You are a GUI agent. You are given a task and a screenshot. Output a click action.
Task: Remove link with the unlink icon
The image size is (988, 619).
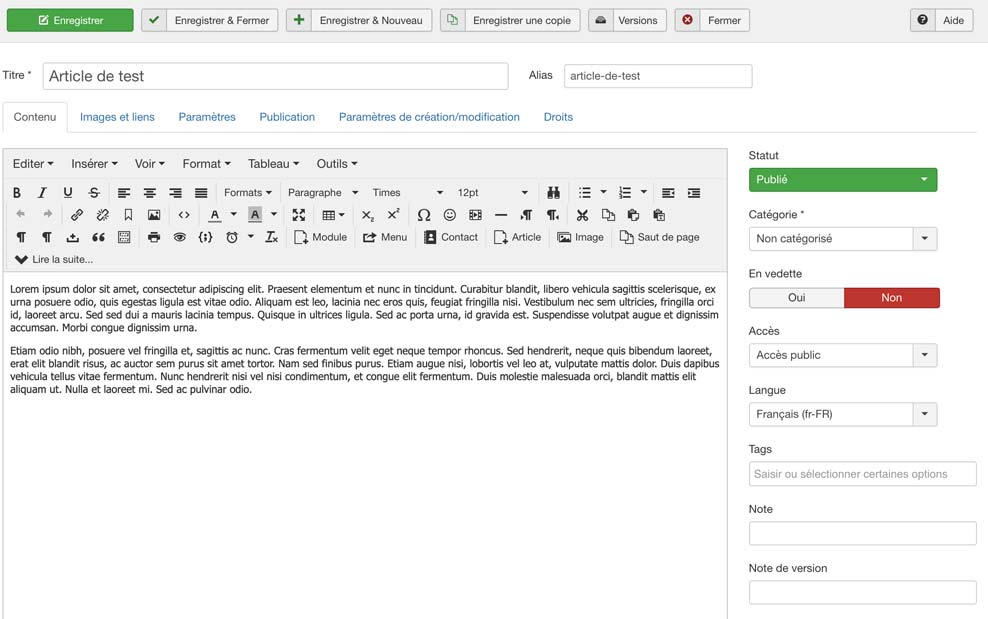pos(103,215)
